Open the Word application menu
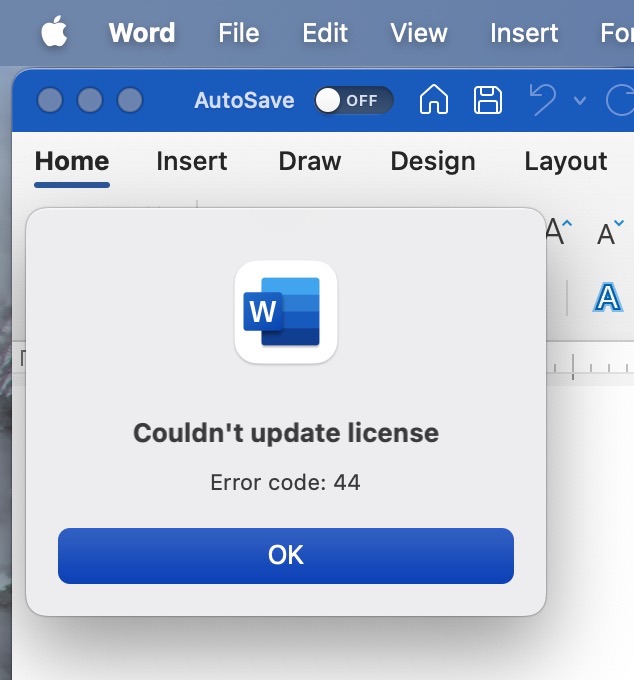 pos(142,33)
